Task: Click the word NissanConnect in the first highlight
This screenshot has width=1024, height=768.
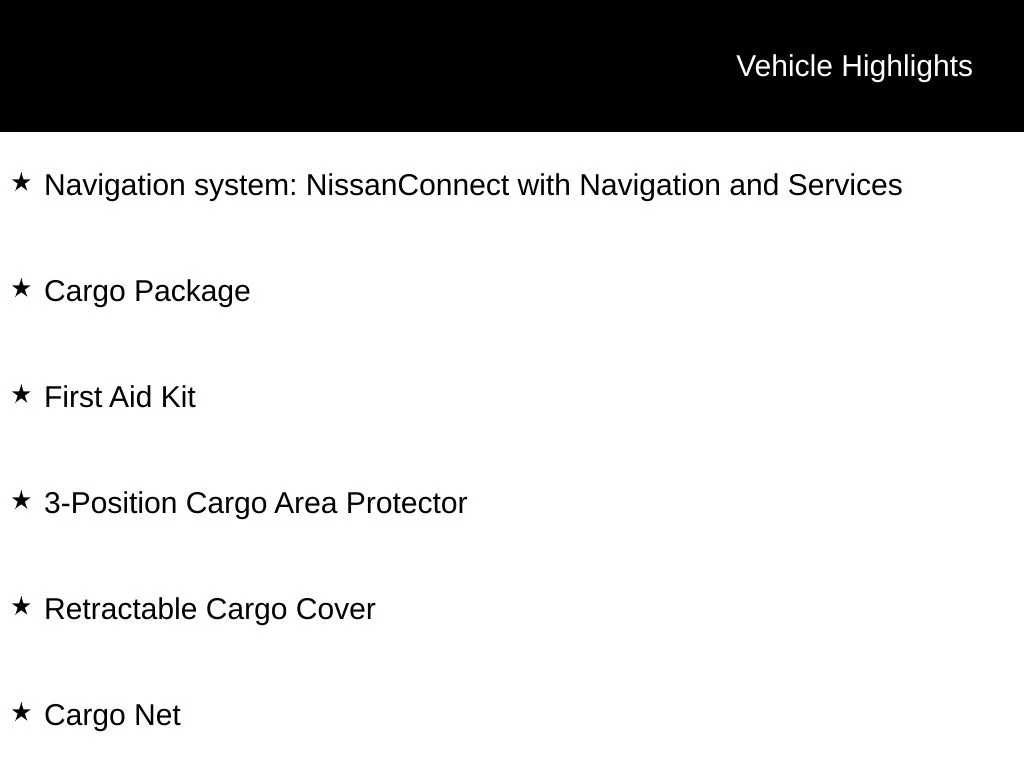Action: (408, 185)
